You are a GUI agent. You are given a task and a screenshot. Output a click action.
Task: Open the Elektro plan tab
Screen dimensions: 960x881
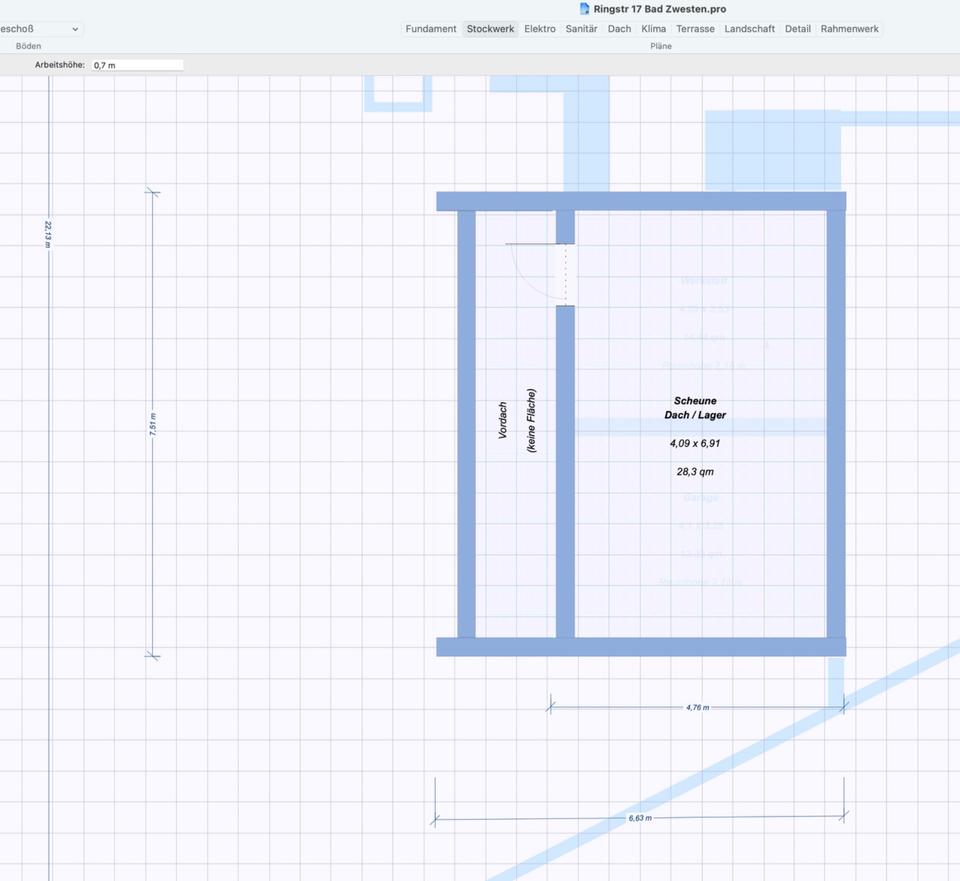[x=540, y=29]
